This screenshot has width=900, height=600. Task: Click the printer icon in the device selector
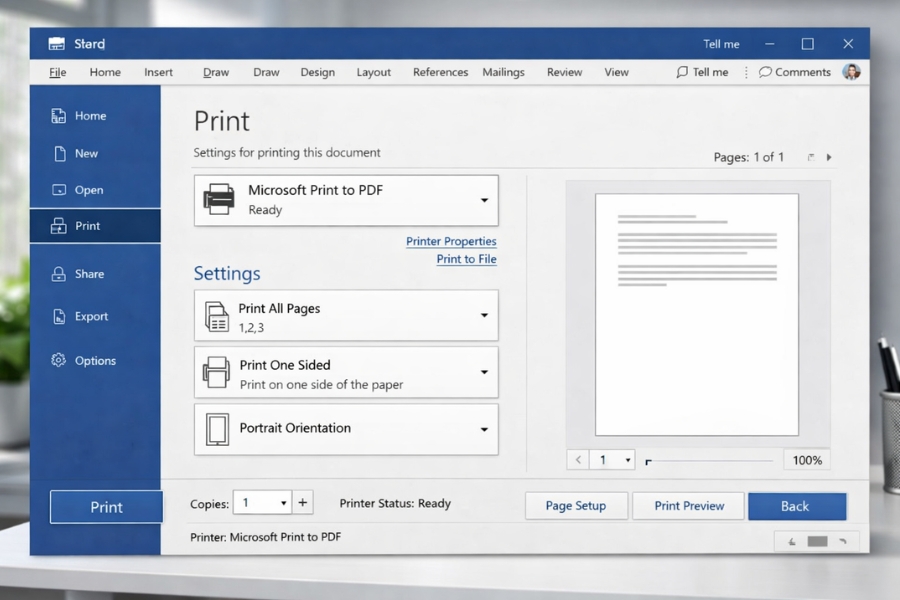[221, 200]
